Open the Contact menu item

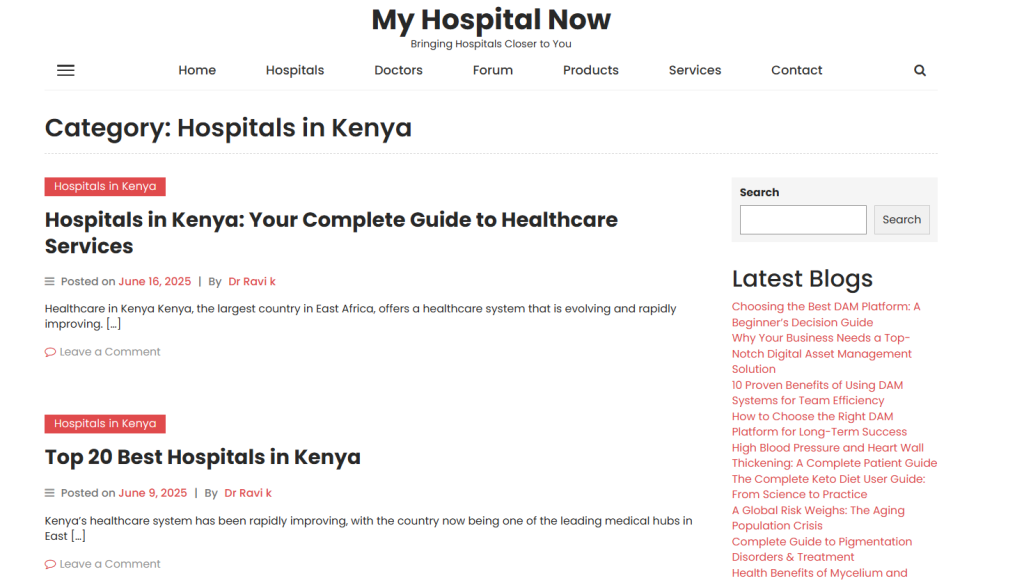click(797, 71)
